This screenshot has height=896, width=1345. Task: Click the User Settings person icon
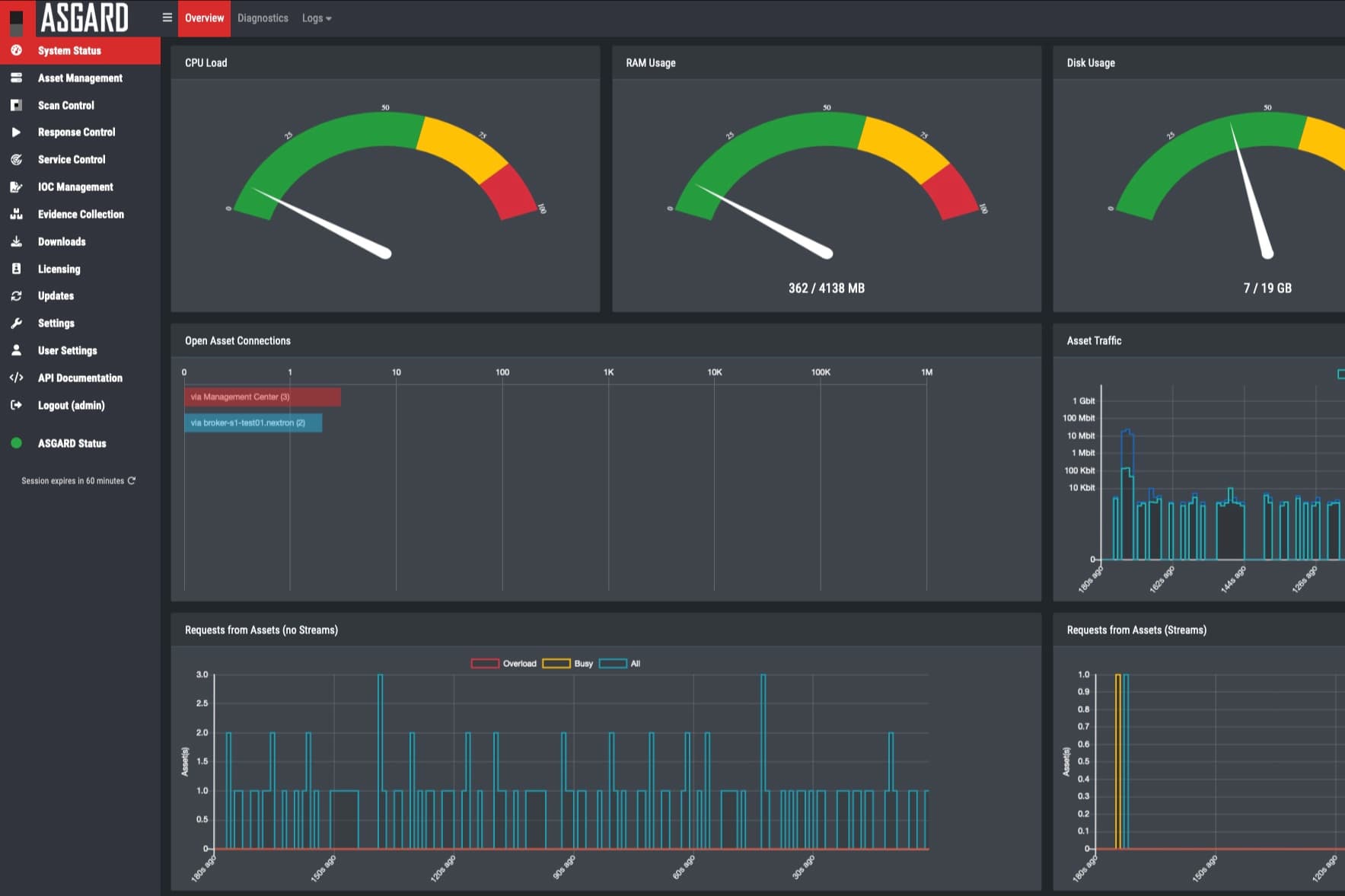coord(16,350)
